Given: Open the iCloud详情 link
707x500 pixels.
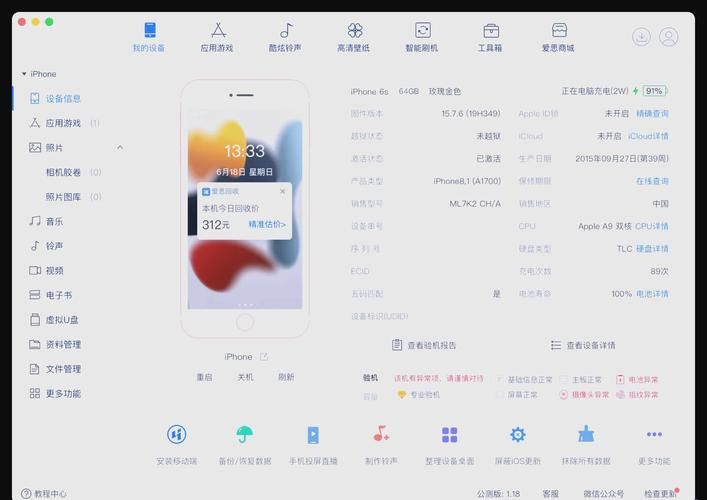Looking at the screenshot, I should 648,136.
